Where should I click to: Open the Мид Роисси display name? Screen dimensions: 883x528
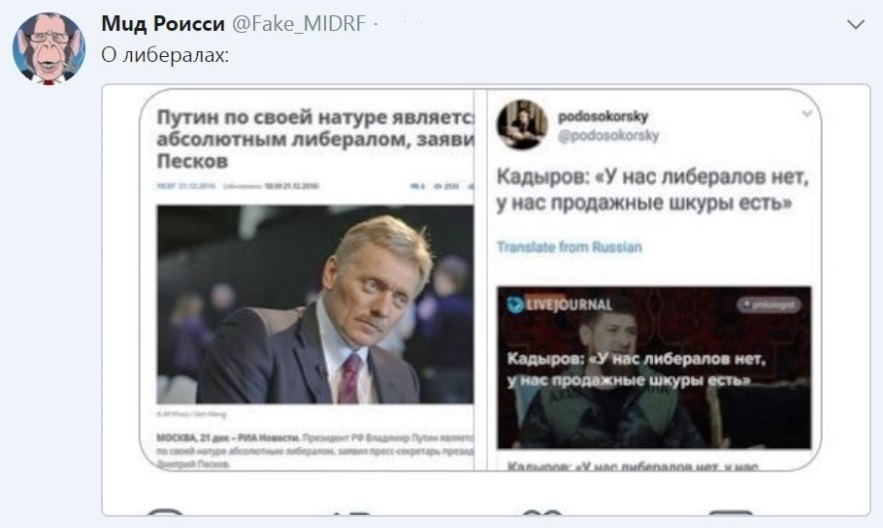(x=163, y=24)
